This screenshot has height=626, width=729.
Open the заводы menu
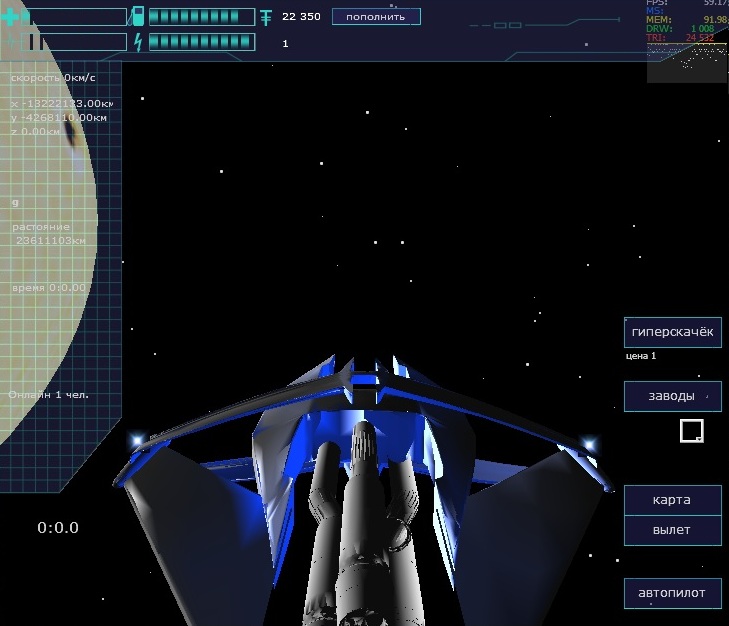(672, 396)
